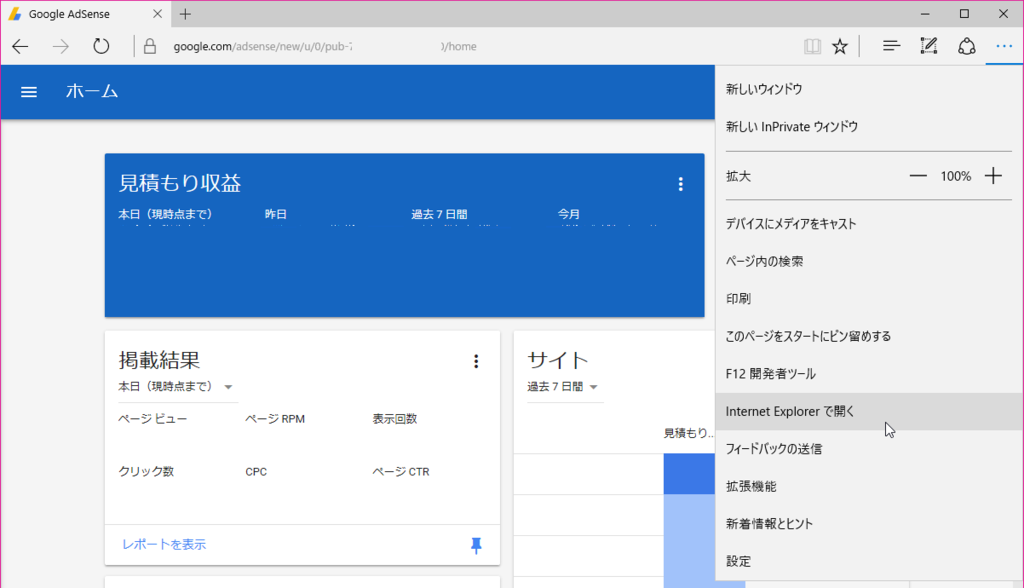This screenshot has width=1024, height=588.
Task: Reload the page with the refresh icon
Action: click(101, 46)
